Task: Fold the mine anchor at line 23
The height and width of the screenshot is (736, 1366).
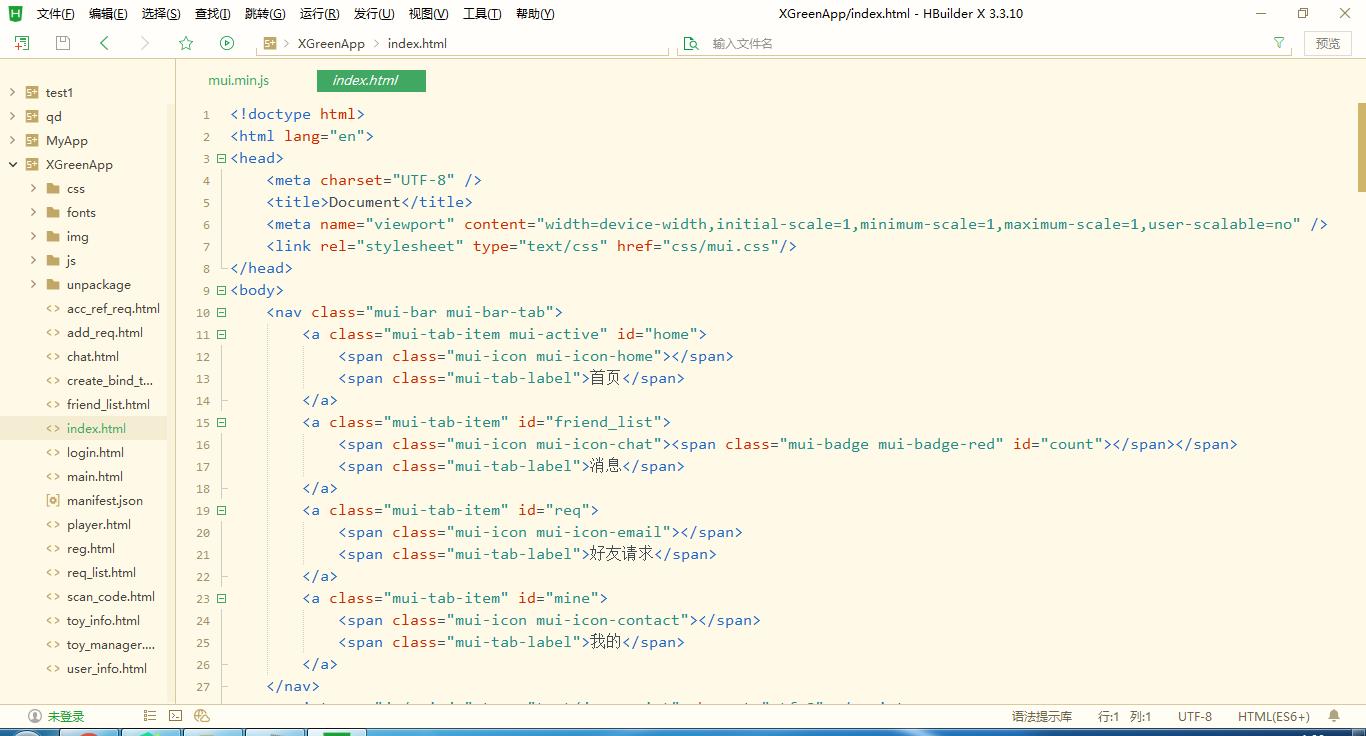Action: [221, 598]
